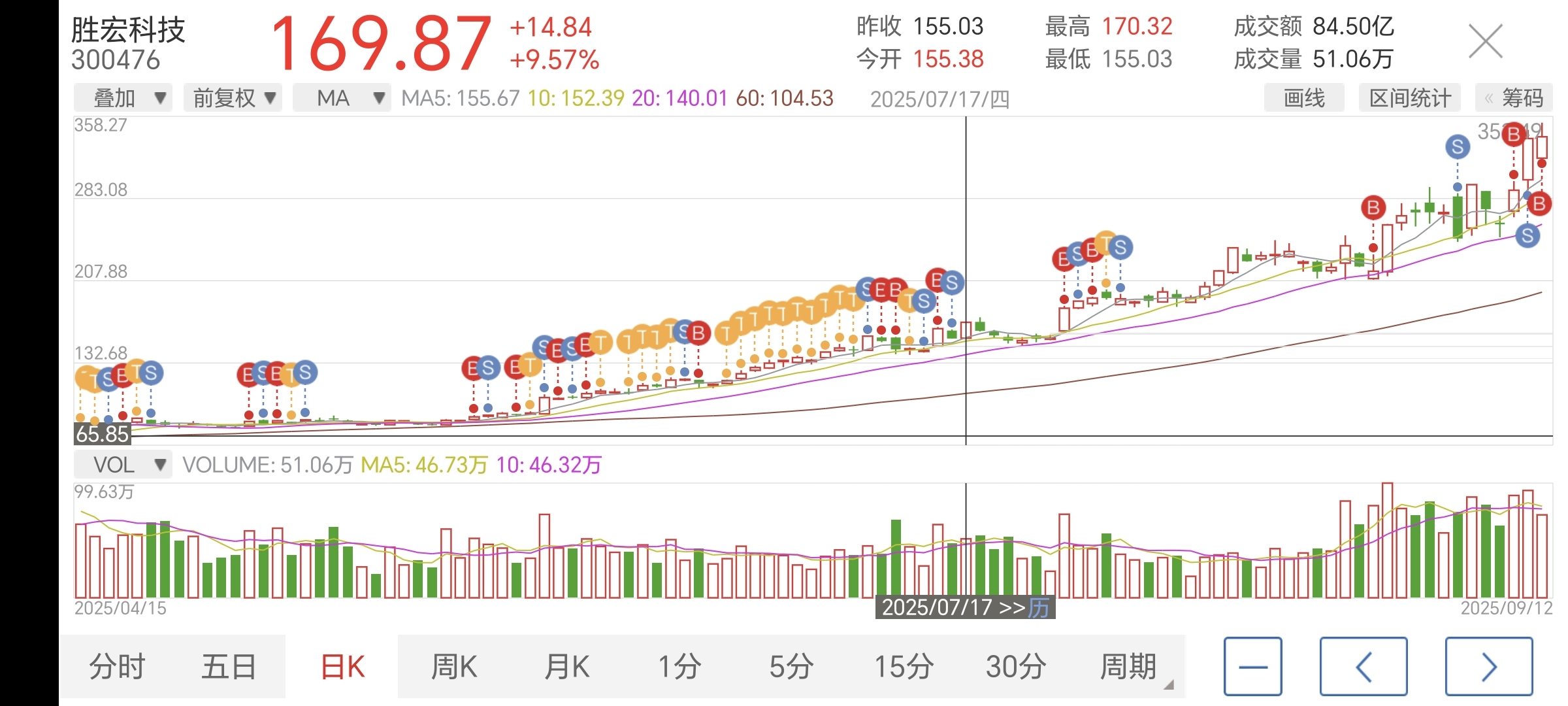This screenshot has height=706, width=1568.
Task: Move cursor left with the left arrow button
Action: 1364,667
